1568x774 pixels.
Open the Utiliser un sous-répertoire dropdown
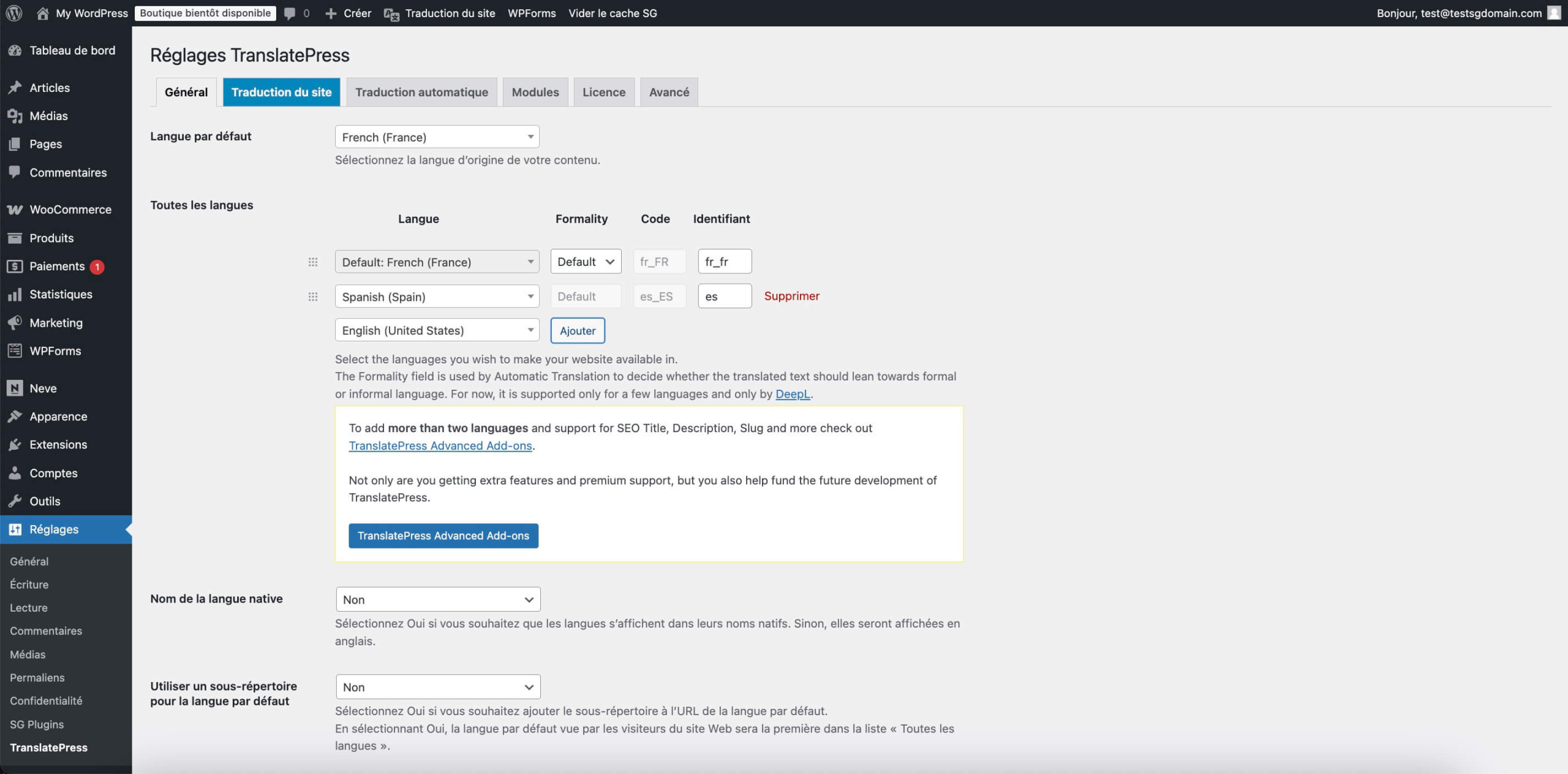point(438,687)
